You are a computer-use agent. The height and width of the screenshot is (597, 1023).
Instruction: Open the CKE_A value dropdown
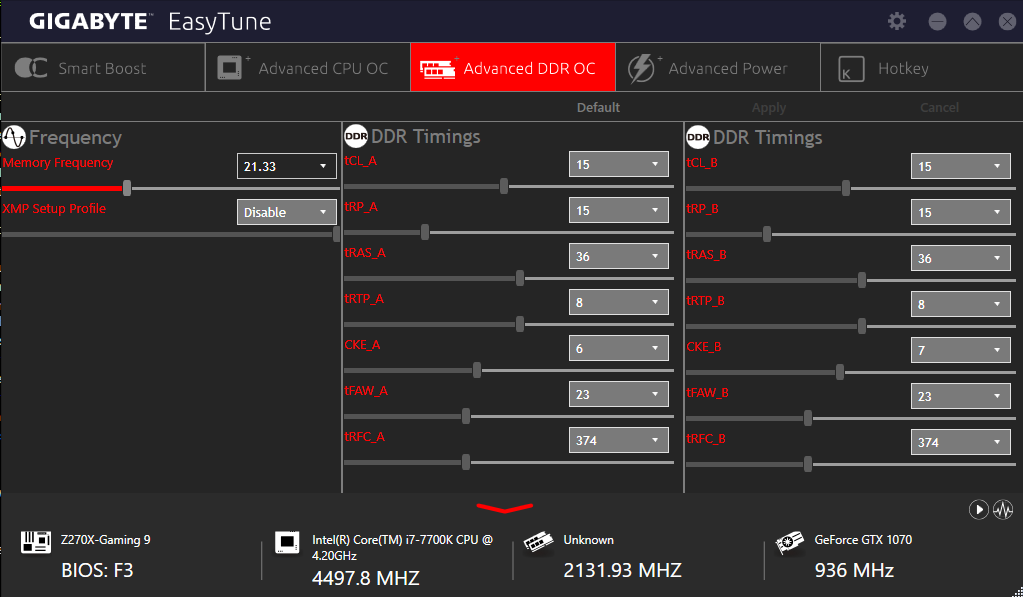click(x=618, y=348)
